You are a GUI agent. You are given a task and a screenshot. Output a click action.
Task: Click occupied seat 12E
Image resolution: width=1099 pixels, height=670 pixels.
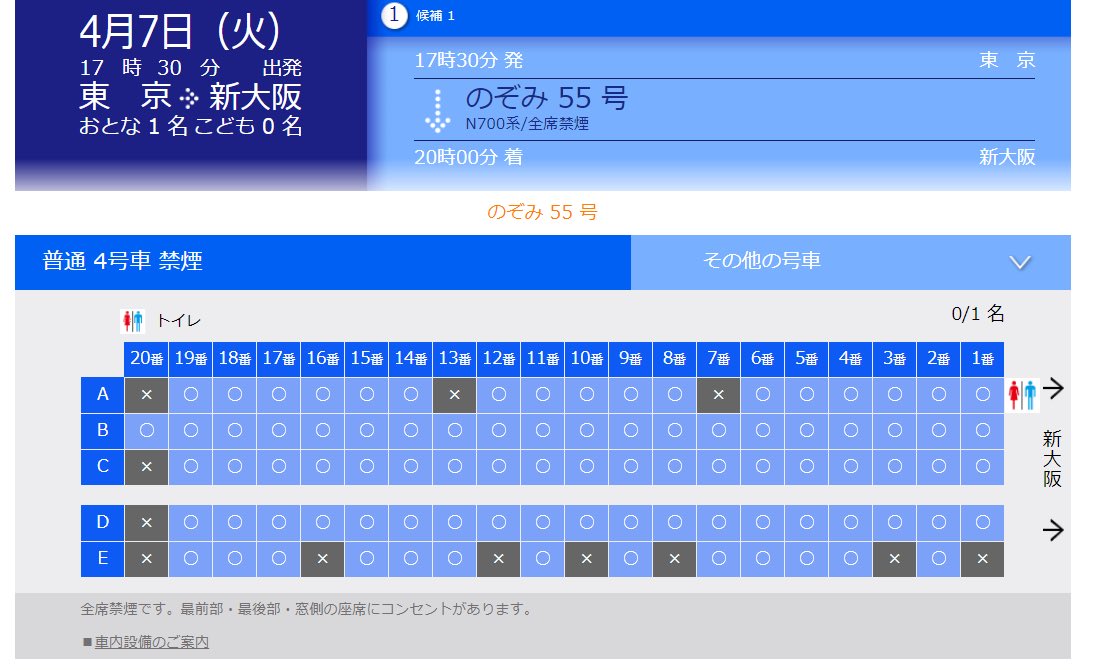click(x=498, y=559)
